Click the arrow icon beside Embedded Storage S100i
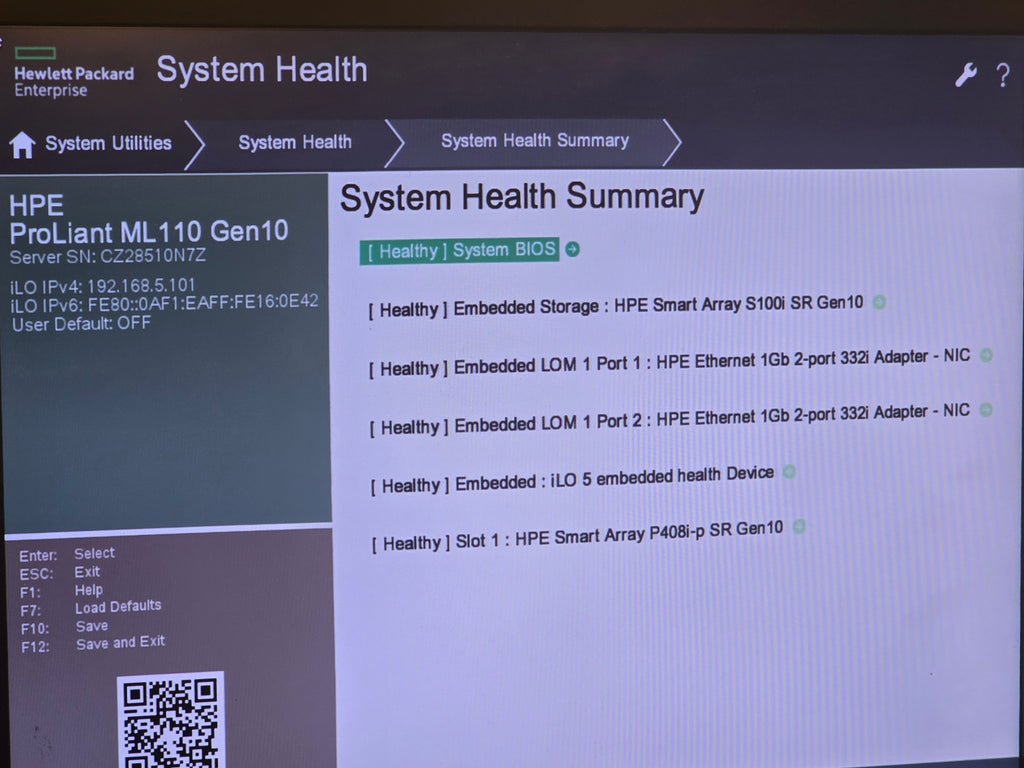 tap(879, 302)
